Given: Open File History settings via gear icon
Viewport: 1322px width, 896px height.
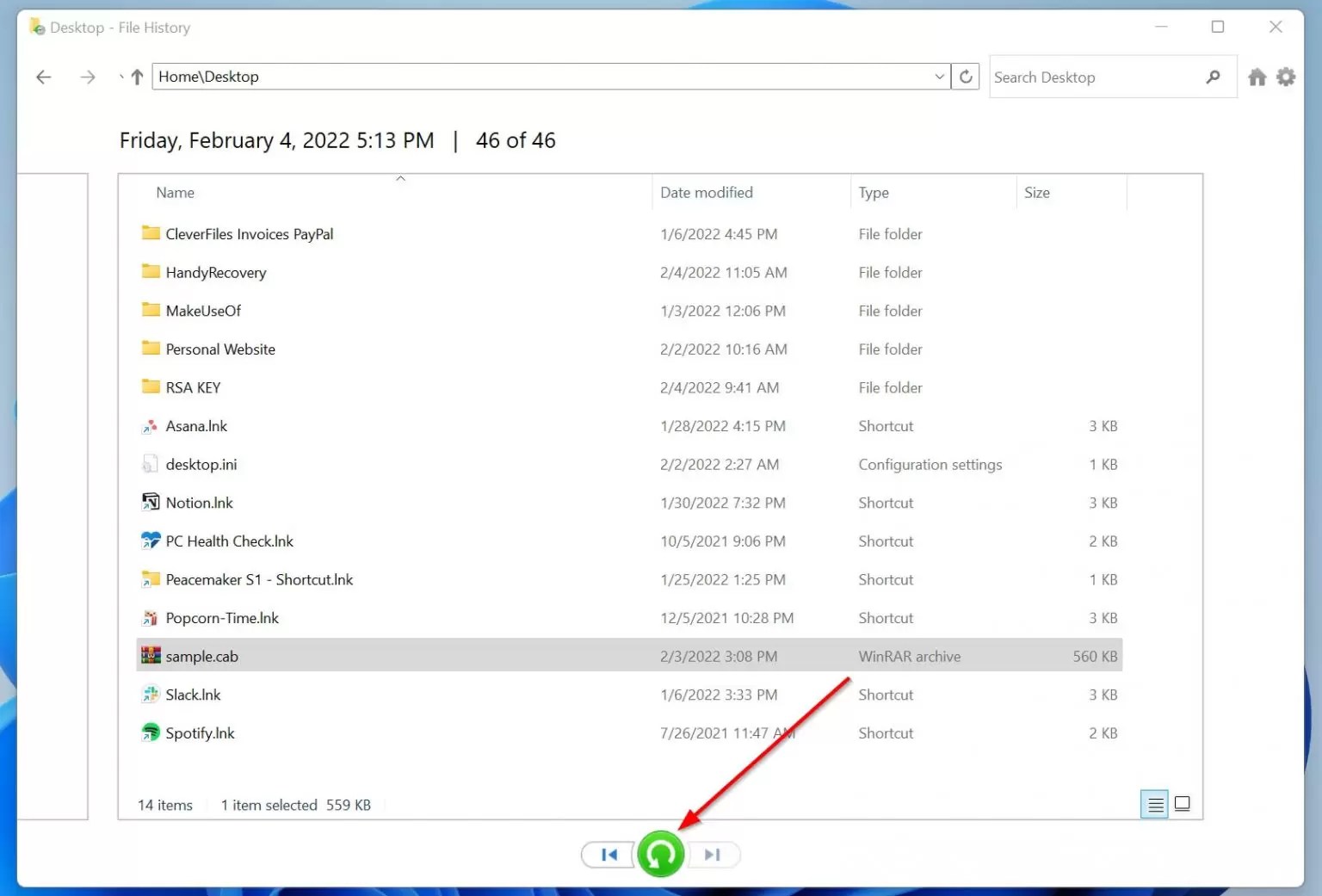Looking at the screenshot, I should pyautogui.click(x=1286, y=77).
